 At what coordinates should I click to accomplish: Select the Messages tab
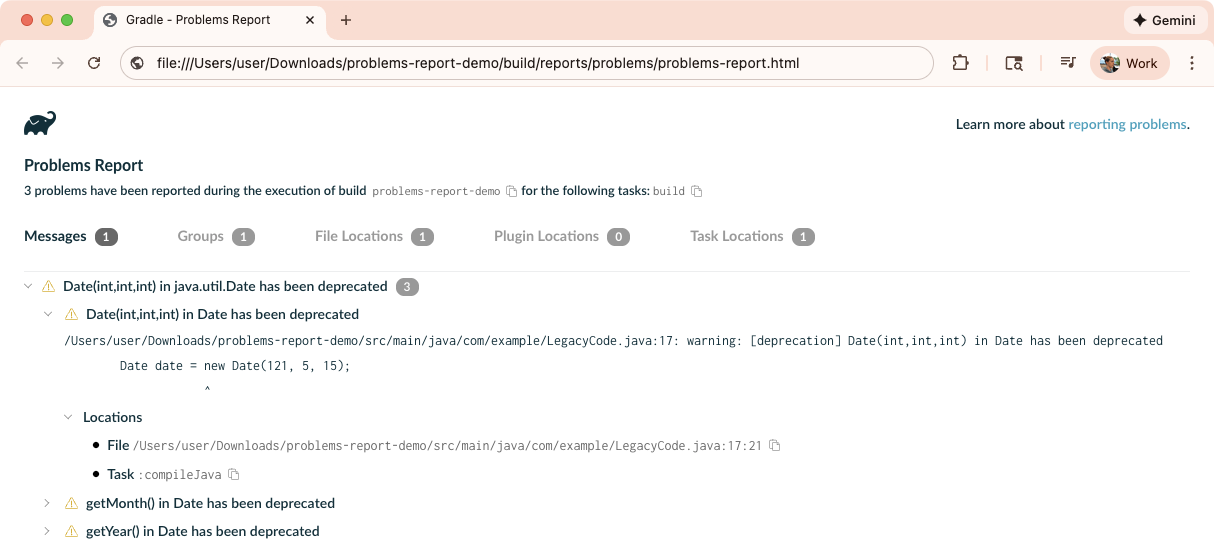(71, 237)
